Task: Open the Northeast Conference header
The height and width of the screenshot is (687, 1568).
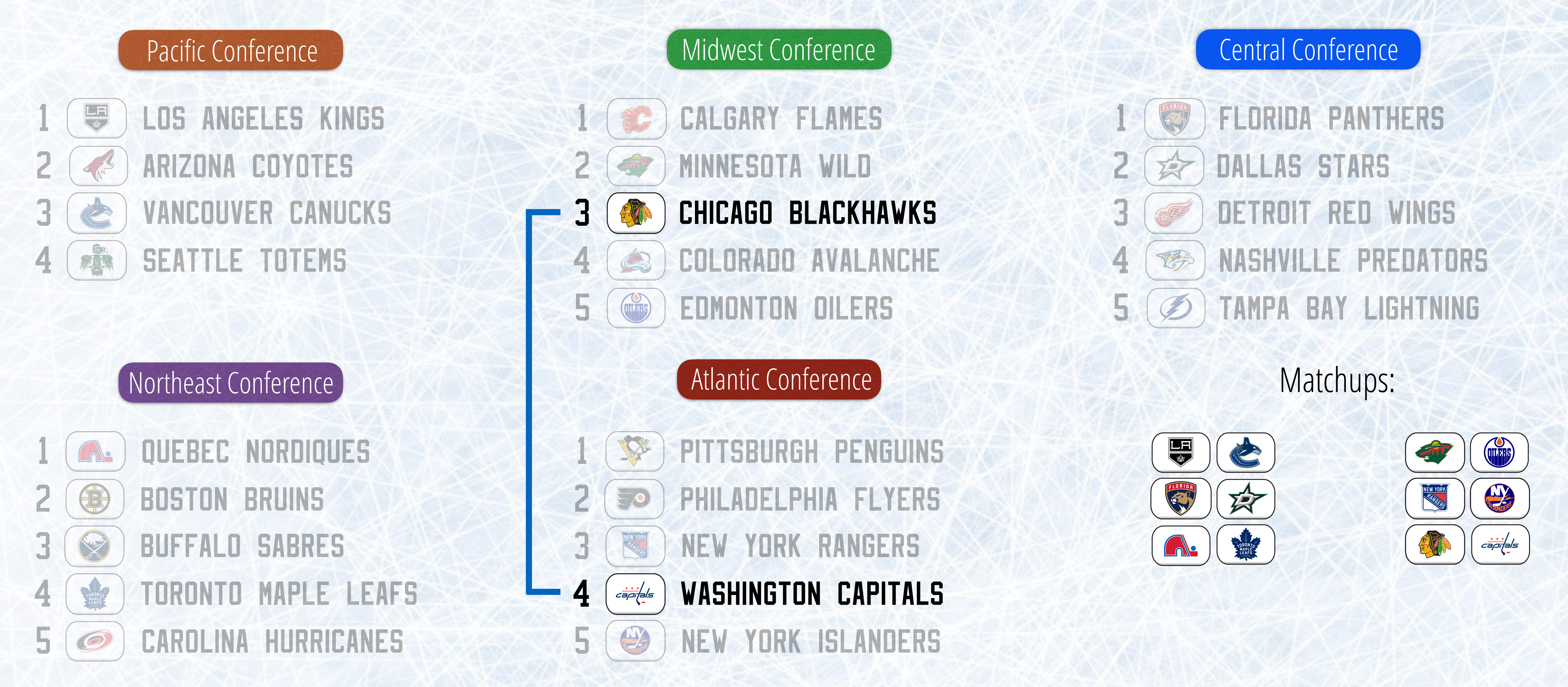Action: [231, 382]
